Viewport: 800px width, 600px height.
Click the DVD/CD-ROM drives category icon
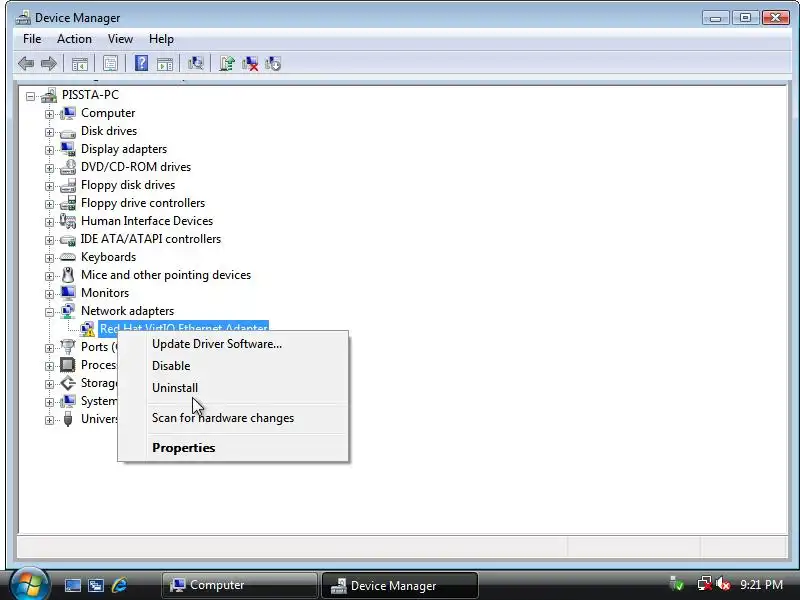68,167
